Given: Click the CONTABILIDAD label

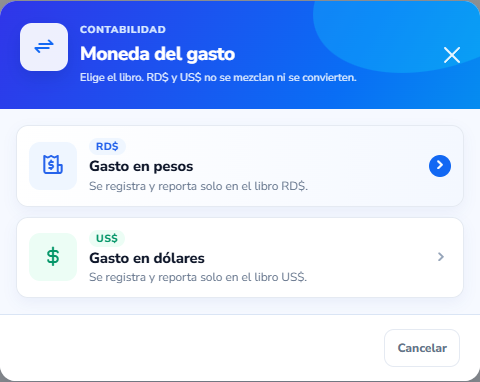Looking at the screenshot, I should pyautogui.click(x=123, y=30).
